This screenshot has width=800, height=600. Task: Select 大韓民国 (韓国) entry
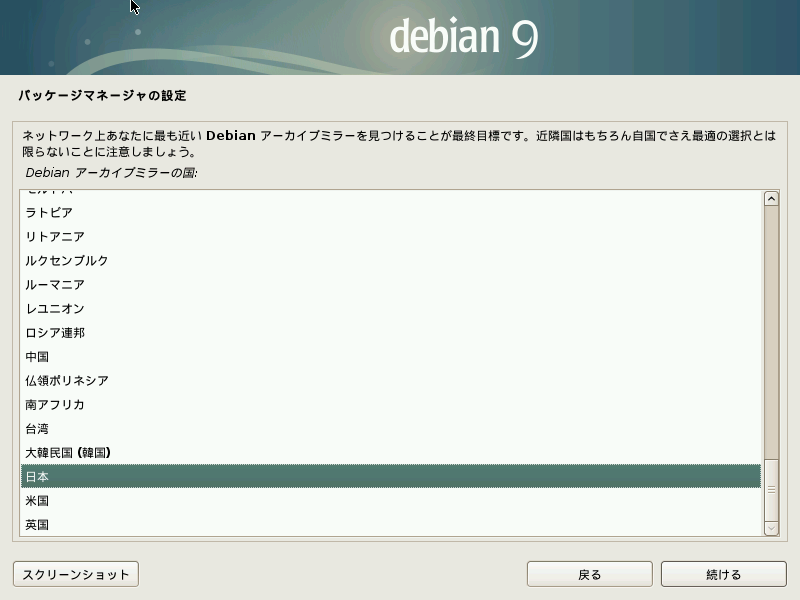click(x=391, y=452)
